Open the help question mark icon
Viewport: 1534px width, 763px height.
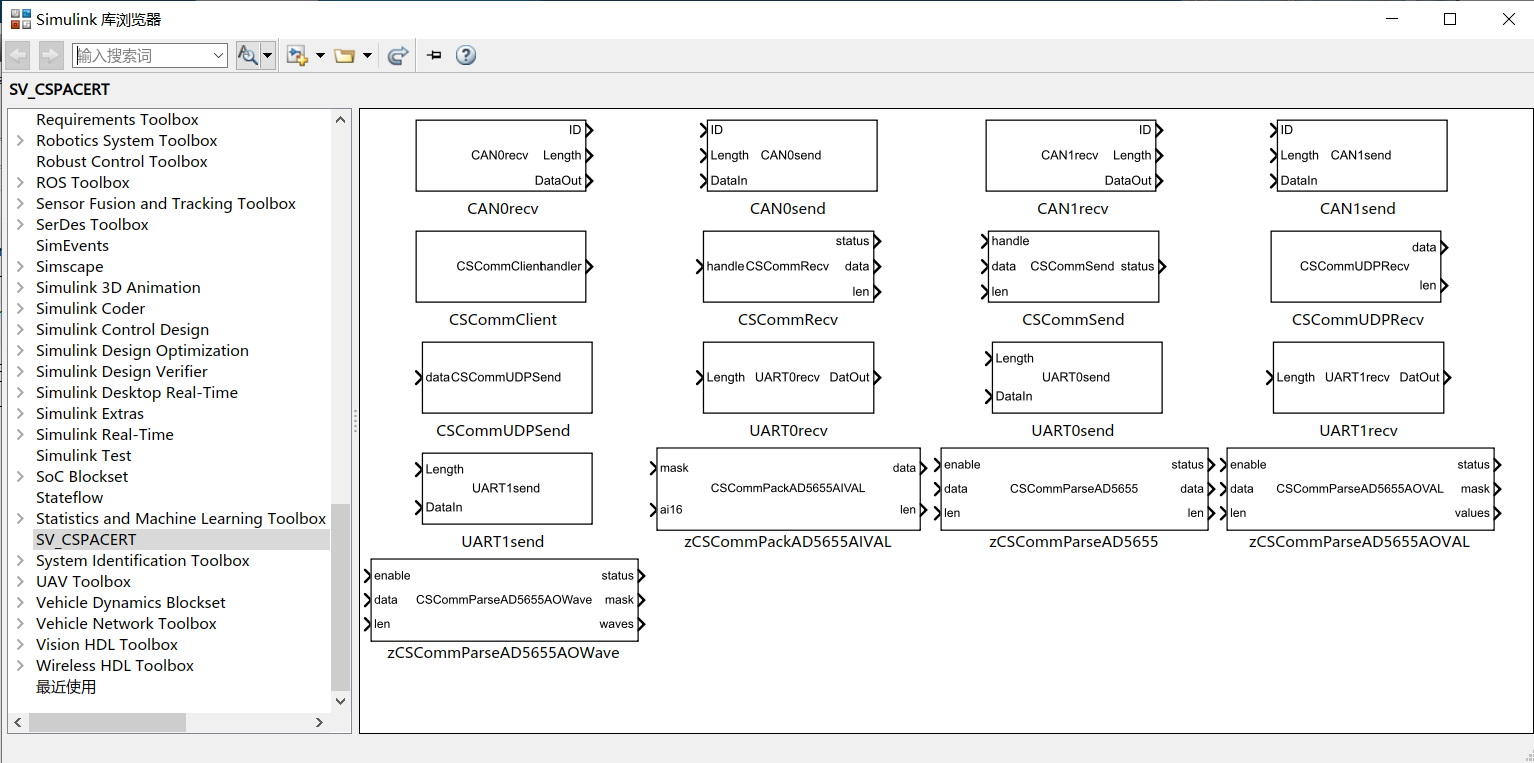pyautogui.click(x=466, y=55)
